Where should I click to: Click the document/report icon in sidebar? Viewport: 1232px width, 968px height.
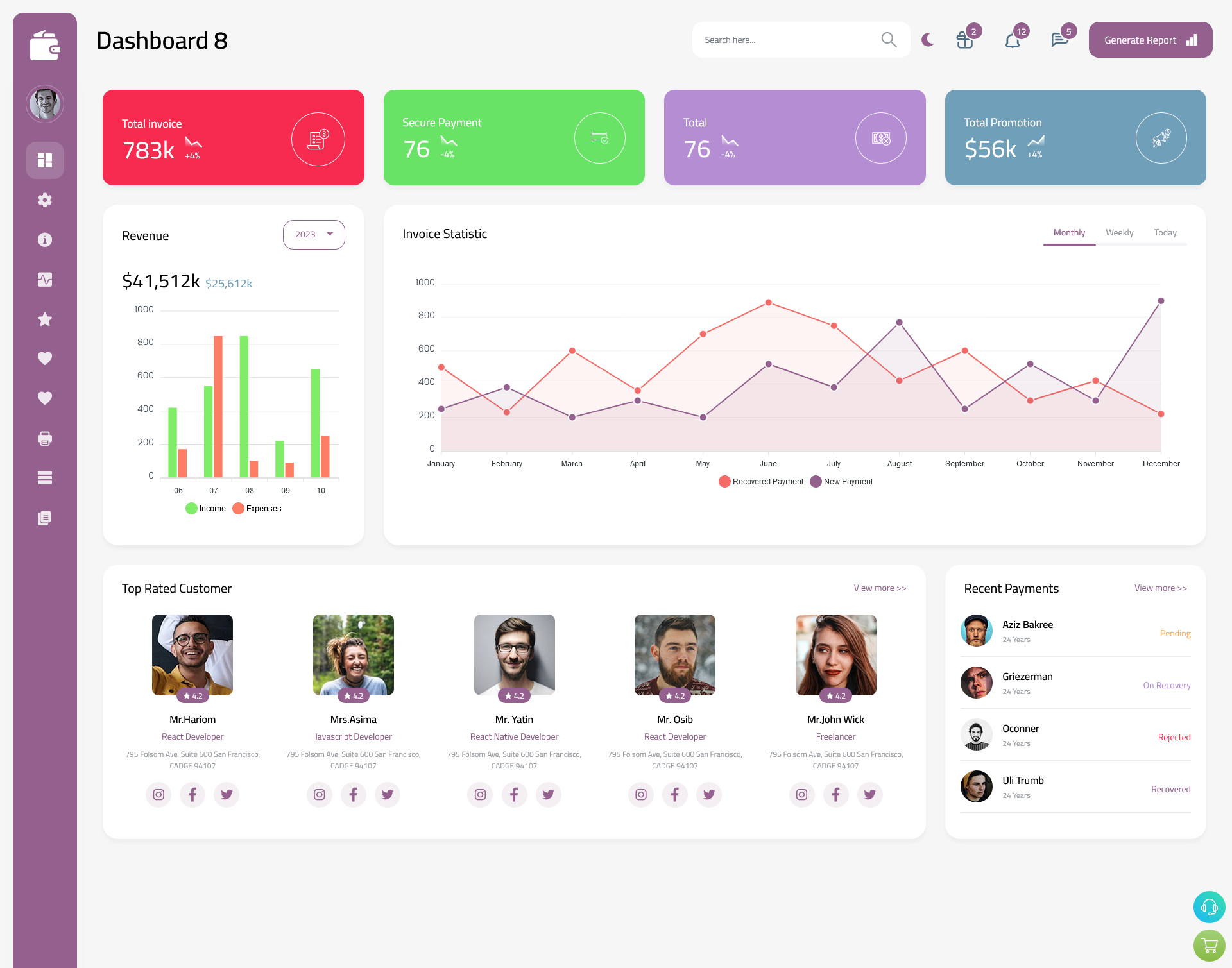pyautogui.click(x=45, y=517)
